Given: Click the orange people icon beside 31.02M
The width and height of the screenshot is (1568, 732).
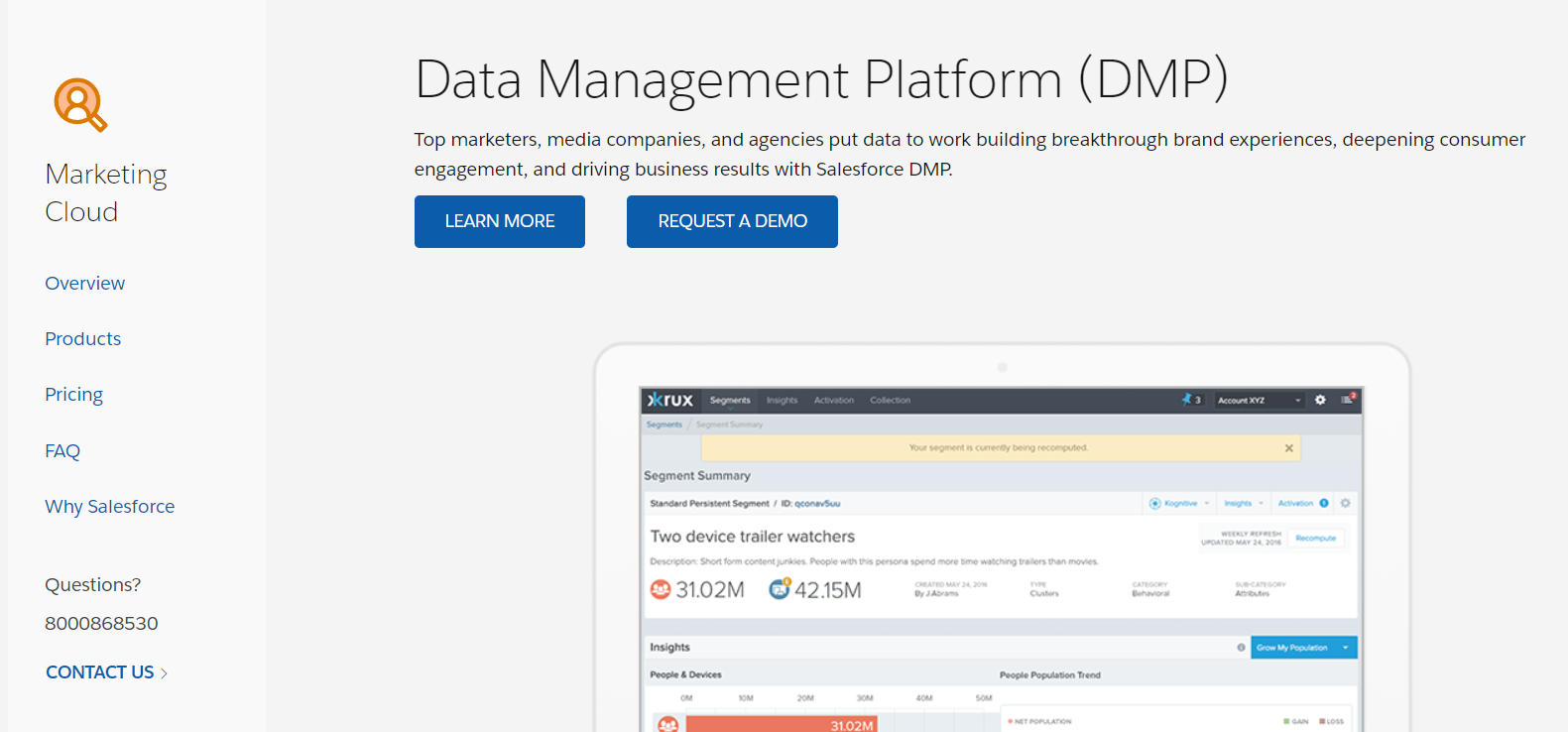Looking at the screenshot, I should coord(661,589).
